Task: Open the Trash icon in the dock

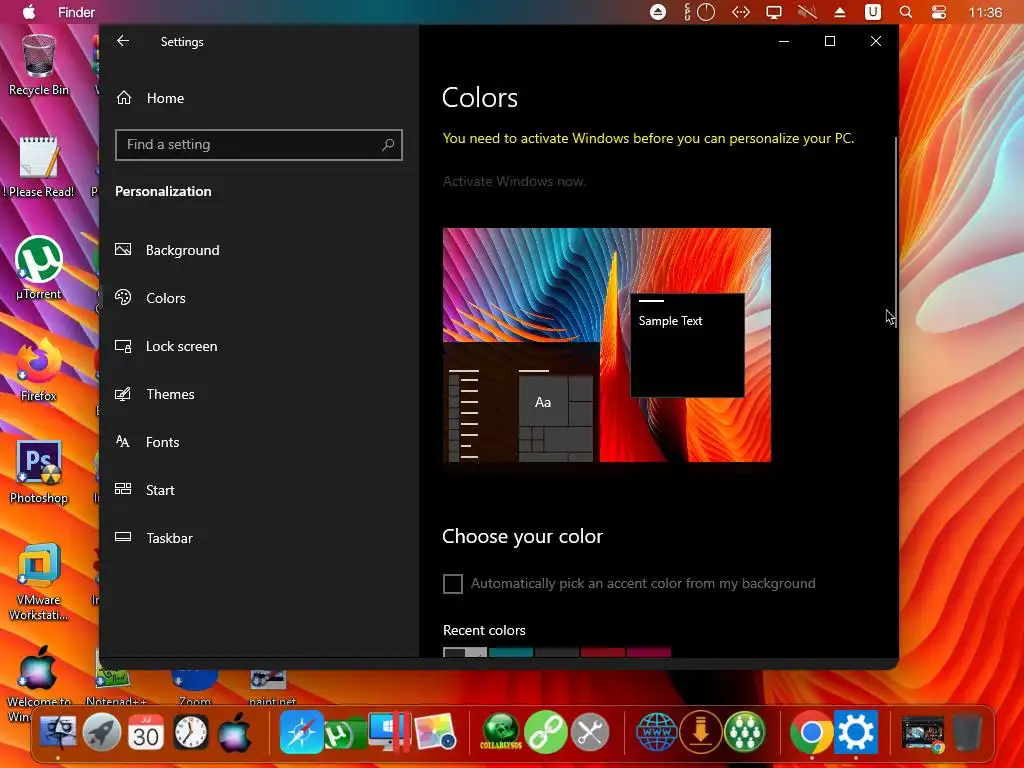Action: [967, 733]
